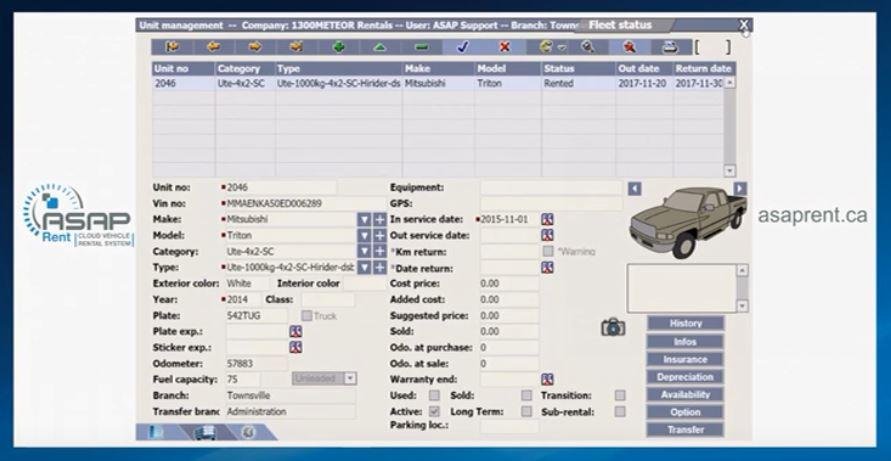Add new Make with plus button

pos(380,219)
